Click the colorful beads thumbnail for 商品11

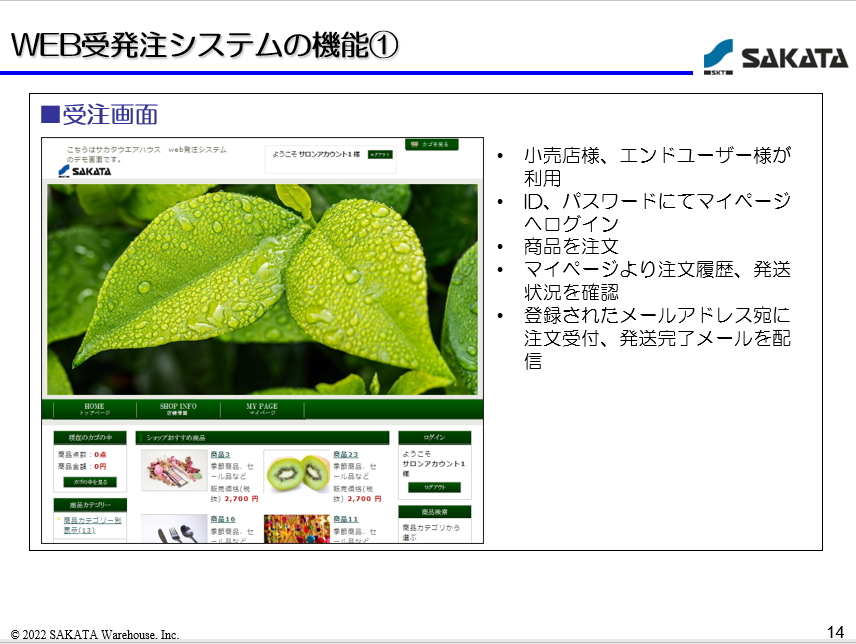[297, 528]
